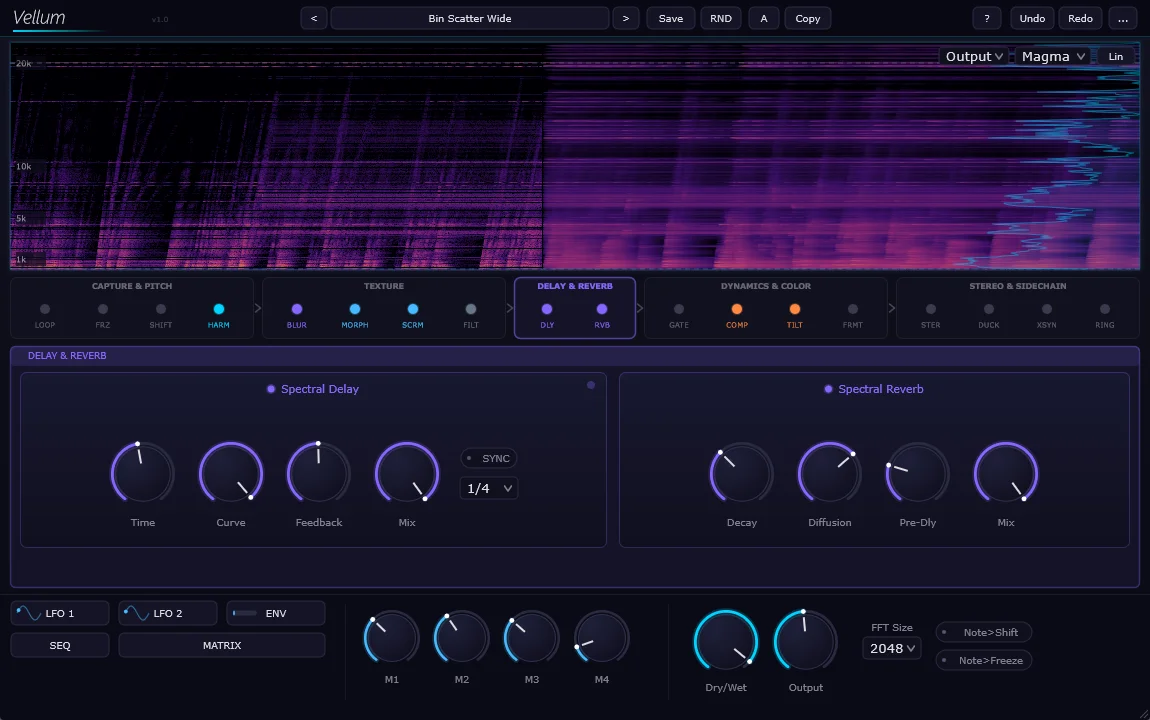Toggle the delay SYNC switch
This screenshot has width=1150, height=720.
[488, 458]
